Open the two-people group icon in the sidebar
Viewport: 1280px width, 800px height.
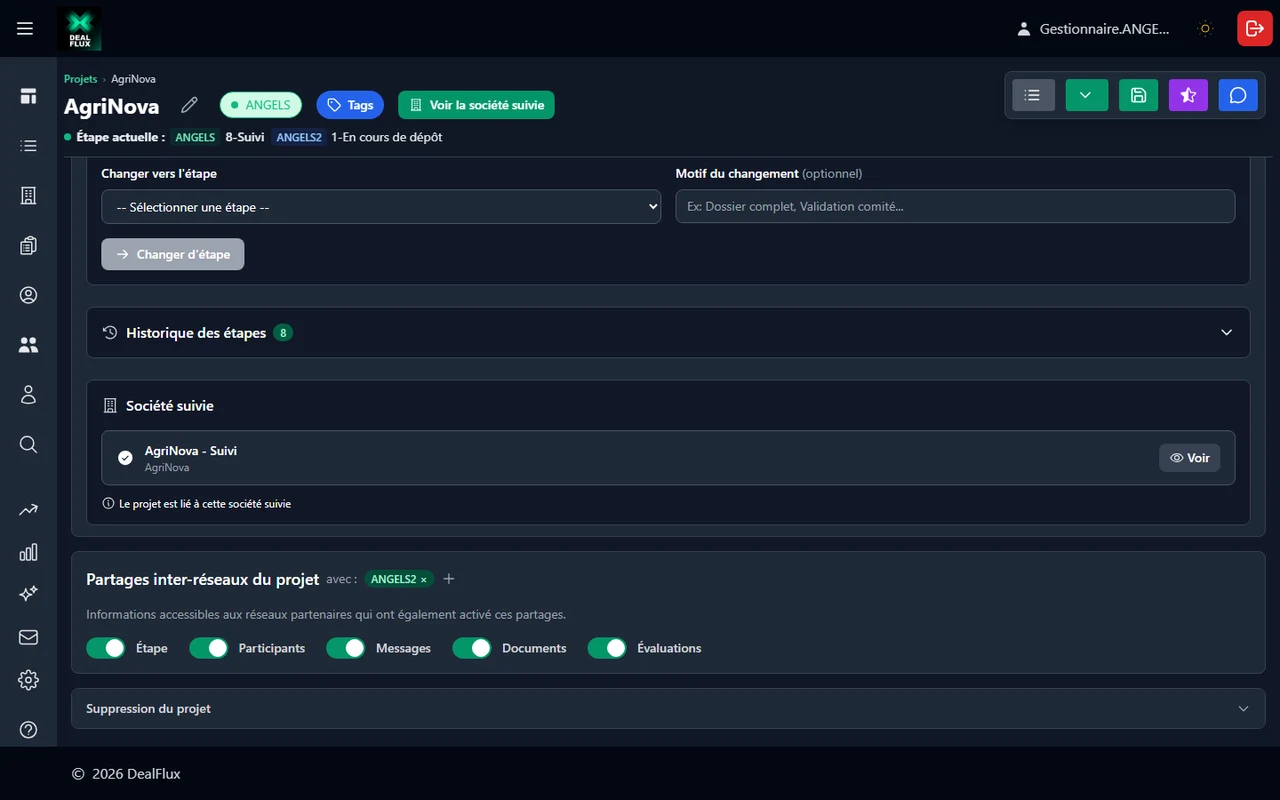(x=28, y=345)
